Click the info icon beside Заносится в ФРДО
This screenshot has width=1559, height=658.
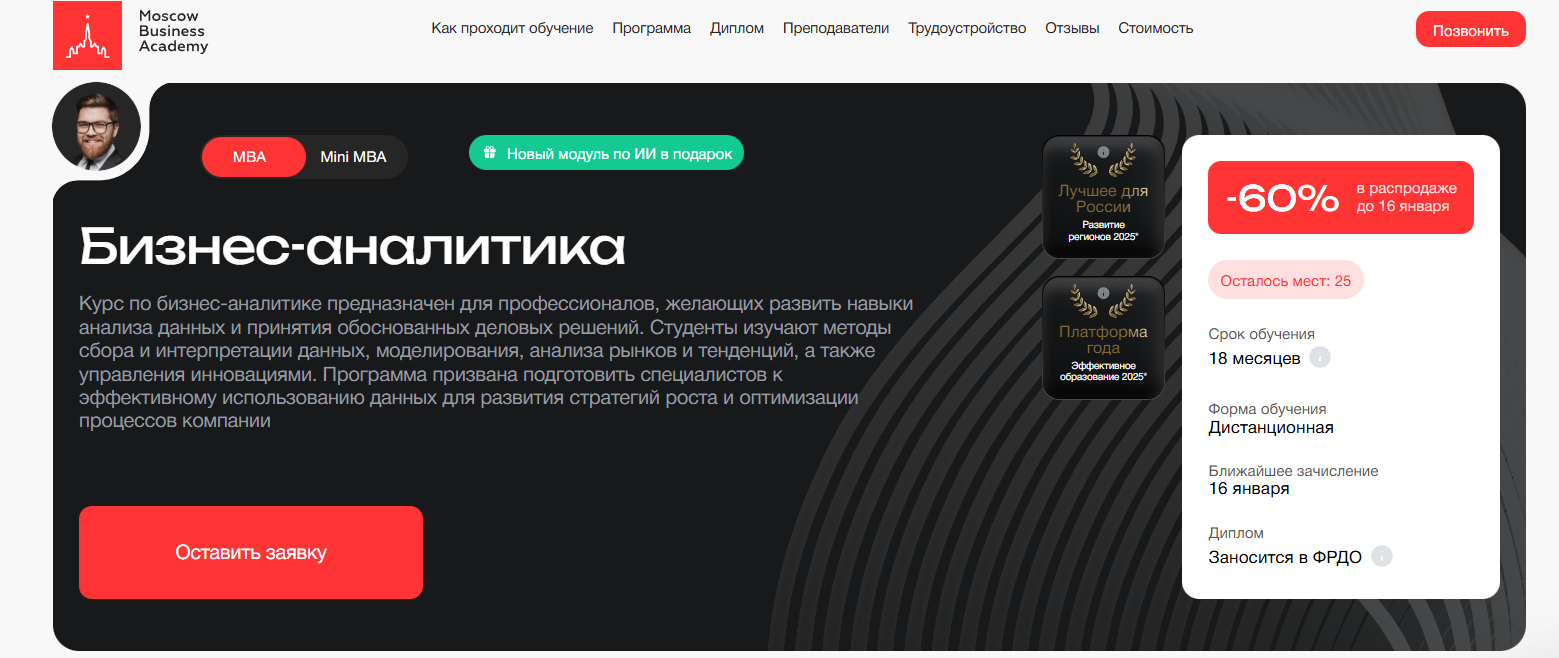coord(1382,557)
